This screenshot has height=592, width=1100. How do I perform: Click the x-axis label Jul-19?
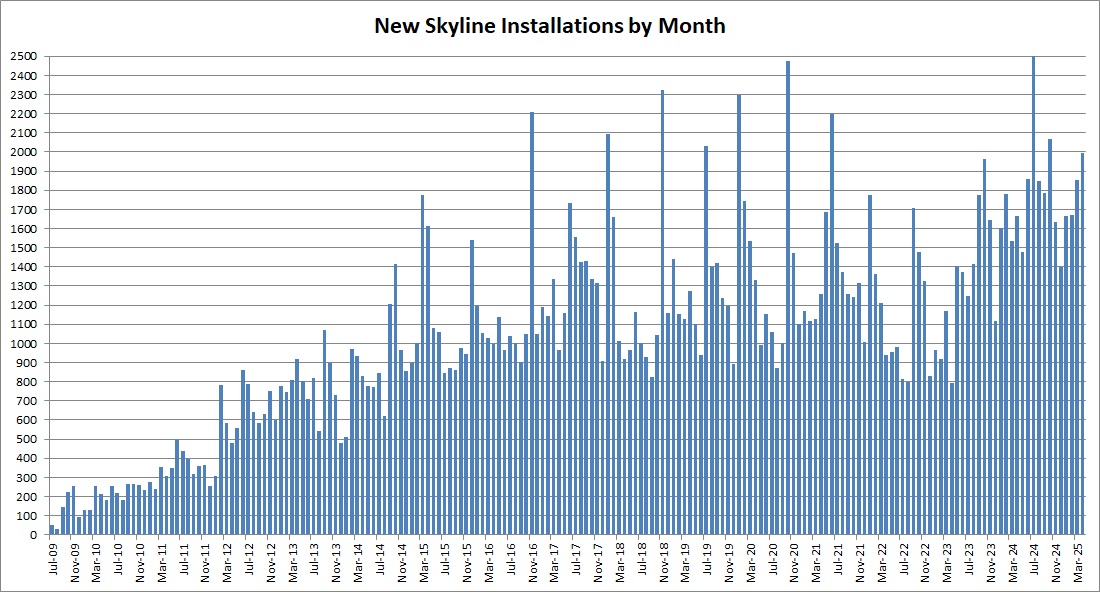click(x=707, y=558)
